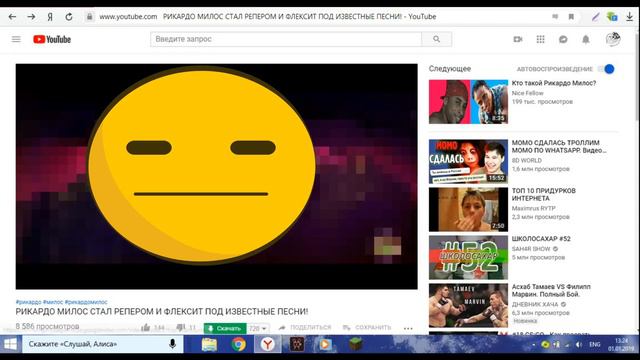
Task: Open the 720 quality dropdown
Action: point(258,328)
